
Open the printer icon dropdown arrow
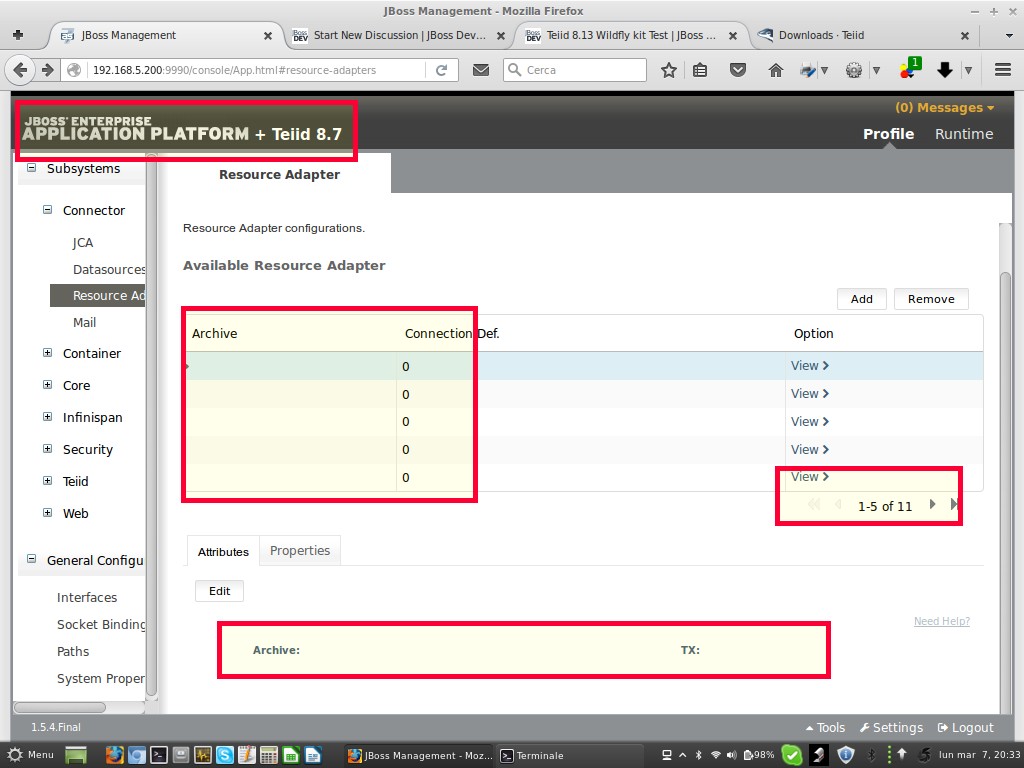825,71
